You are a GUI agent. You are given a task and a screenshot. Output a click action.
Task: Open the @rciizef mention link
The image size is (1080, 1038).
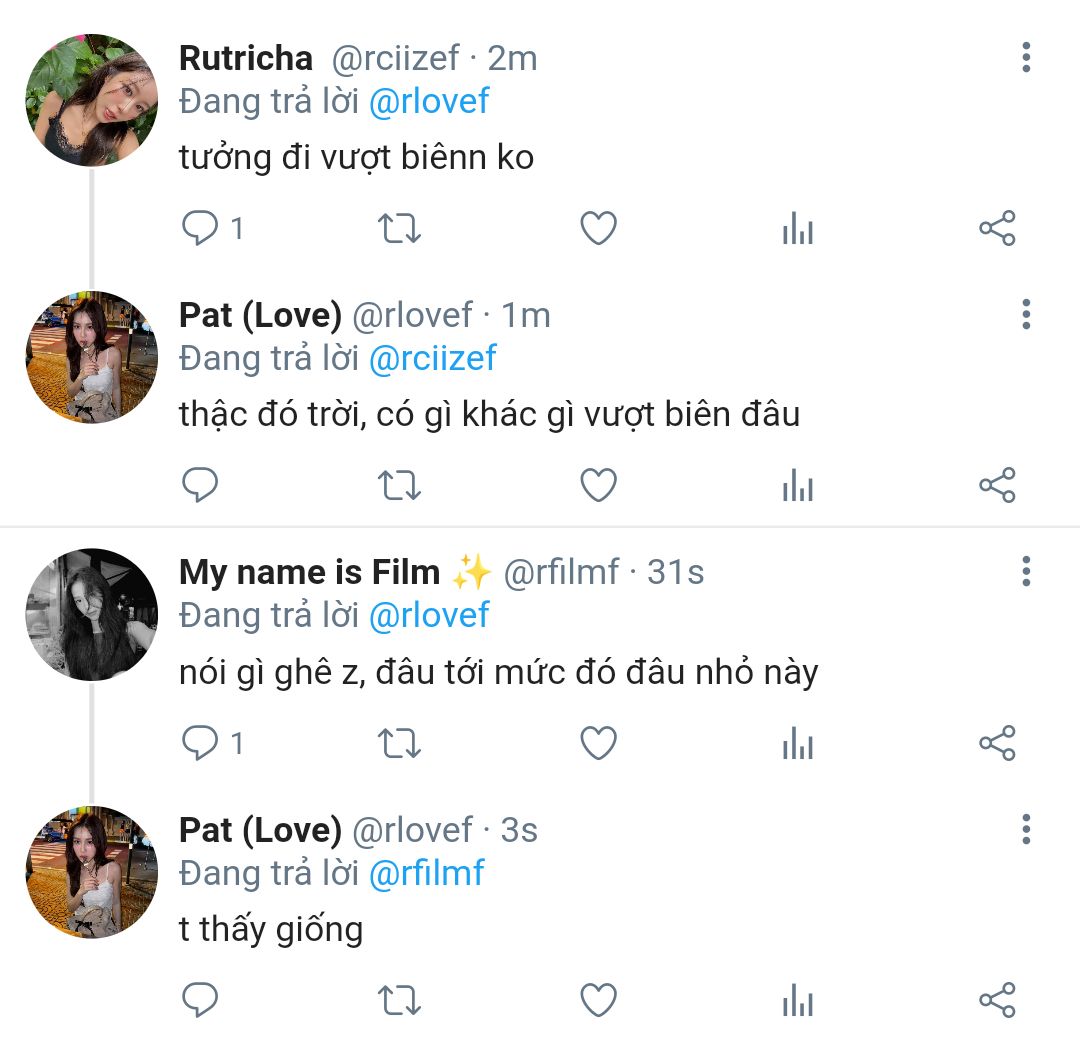432,358
